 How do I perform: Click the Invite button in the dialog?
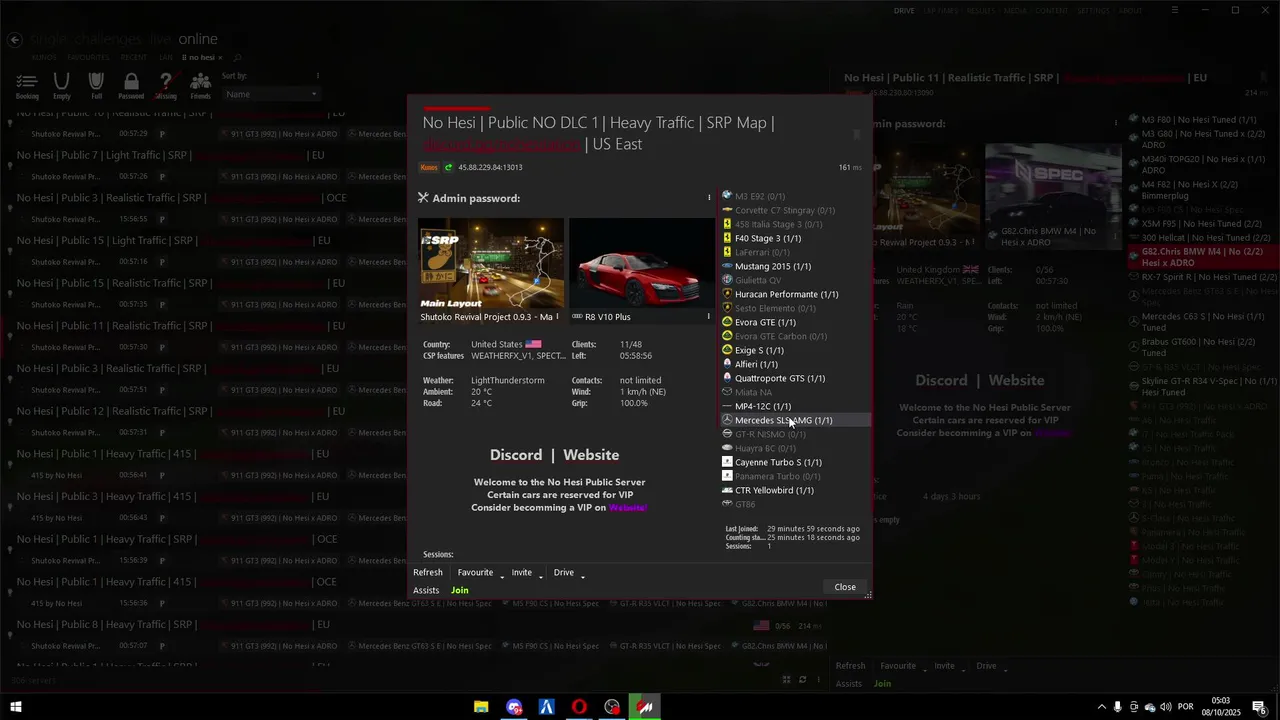click(522, 573)
